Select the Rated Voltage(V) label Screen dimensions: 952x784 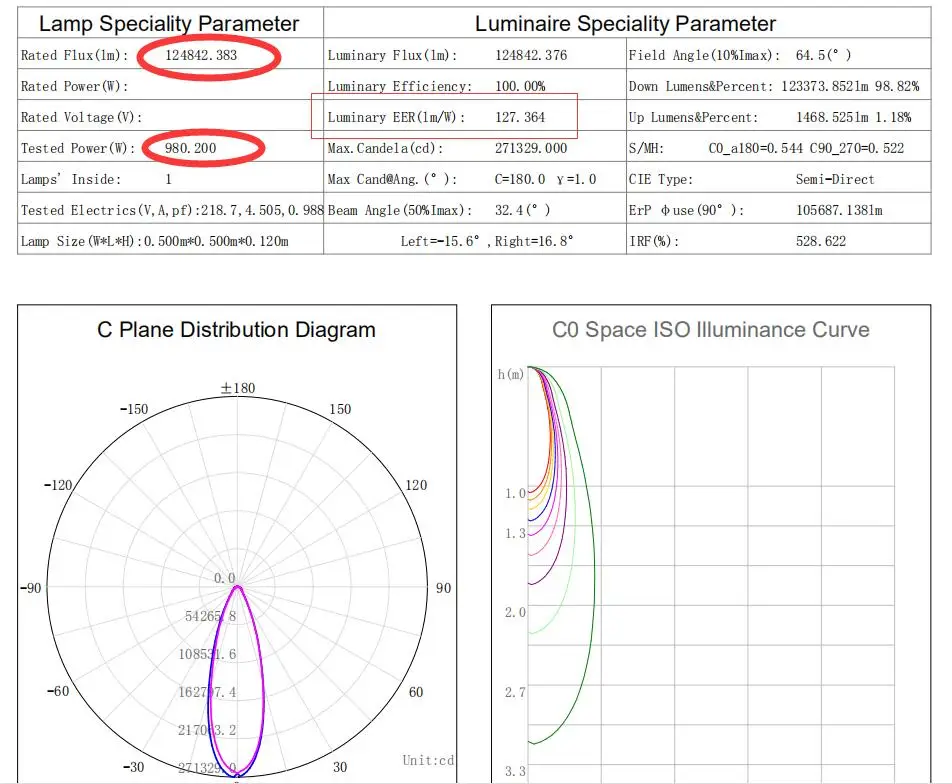click(x=81, y=117)
